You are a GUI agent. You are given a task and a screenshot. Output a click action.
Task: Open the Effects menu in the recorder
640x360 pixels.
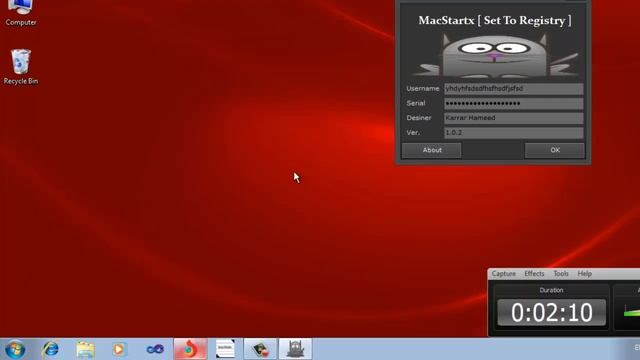click(x=534, y=273)
